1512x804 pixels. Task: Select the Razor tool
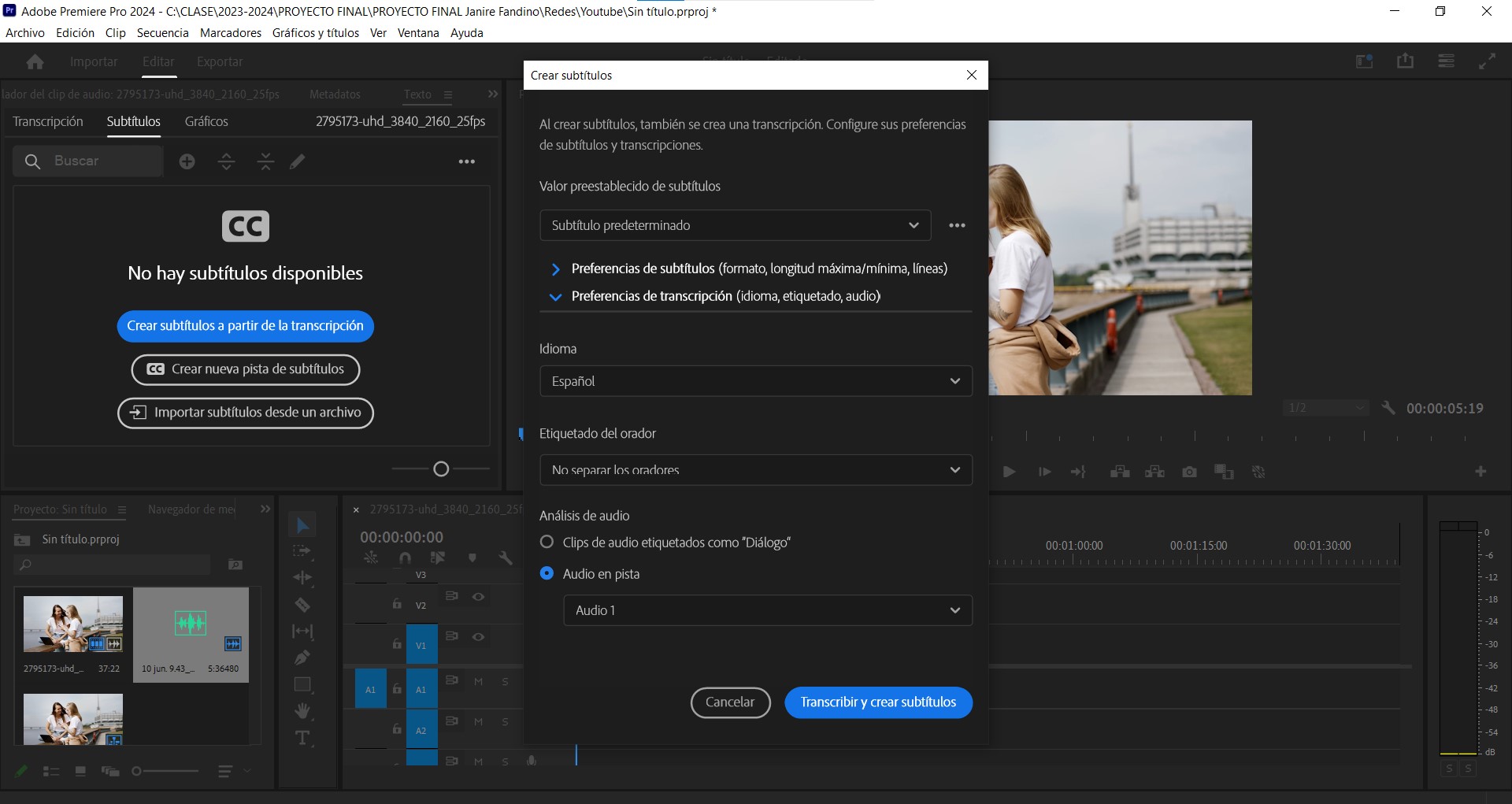pos(302,605)
